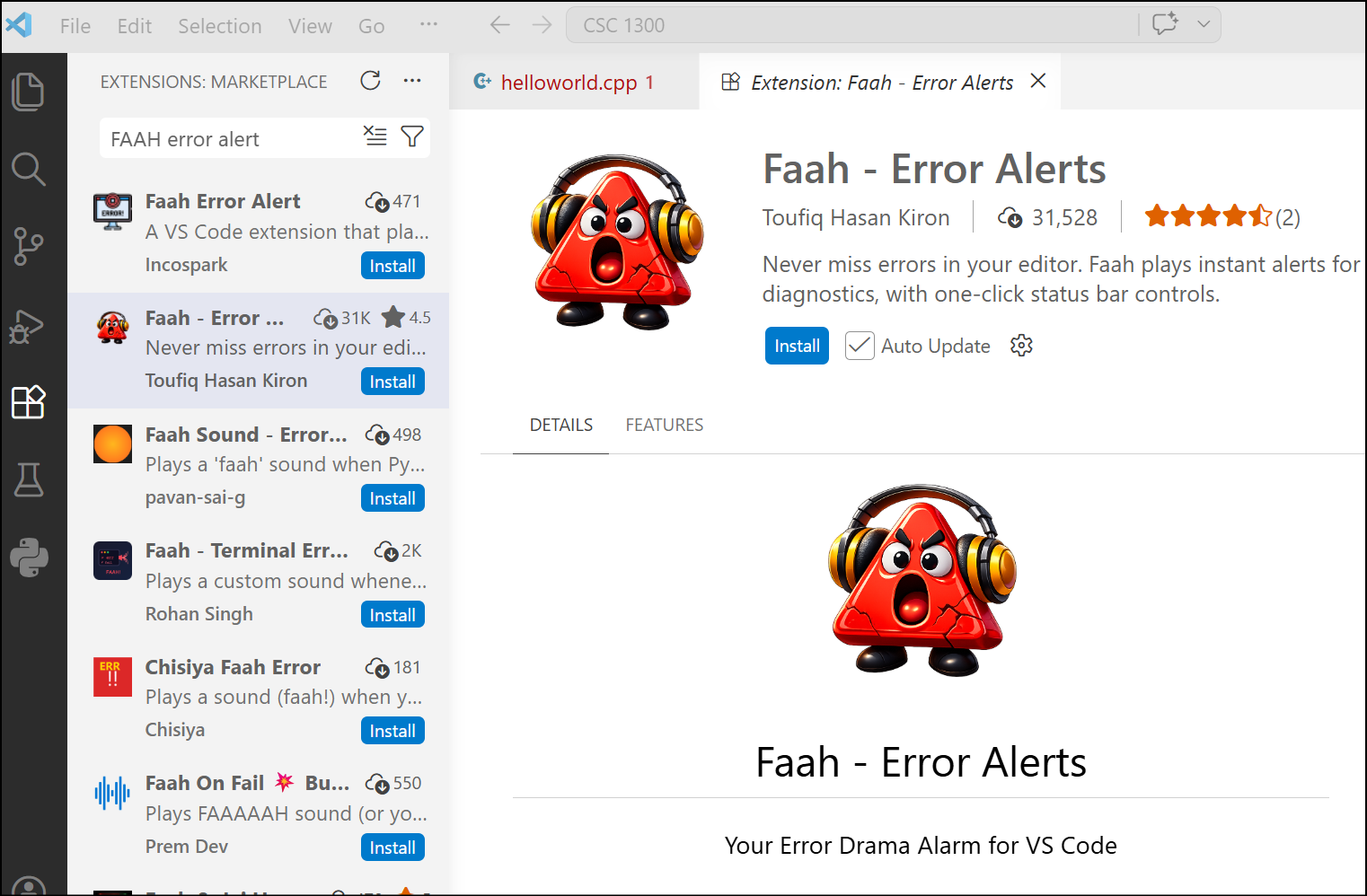This screenshot has width=1367, height=896.
Task: Open the Selection menu
Action: click(219, 26)
